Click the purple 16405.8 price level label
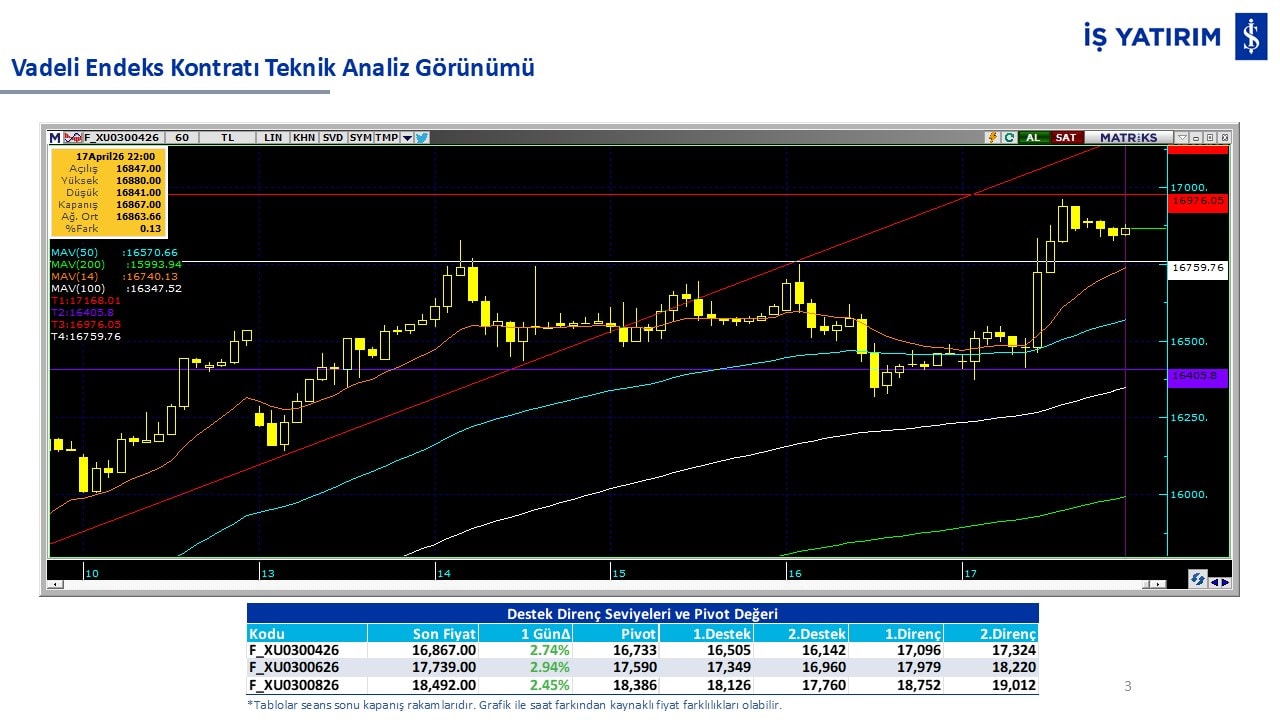 [1197, 376]
